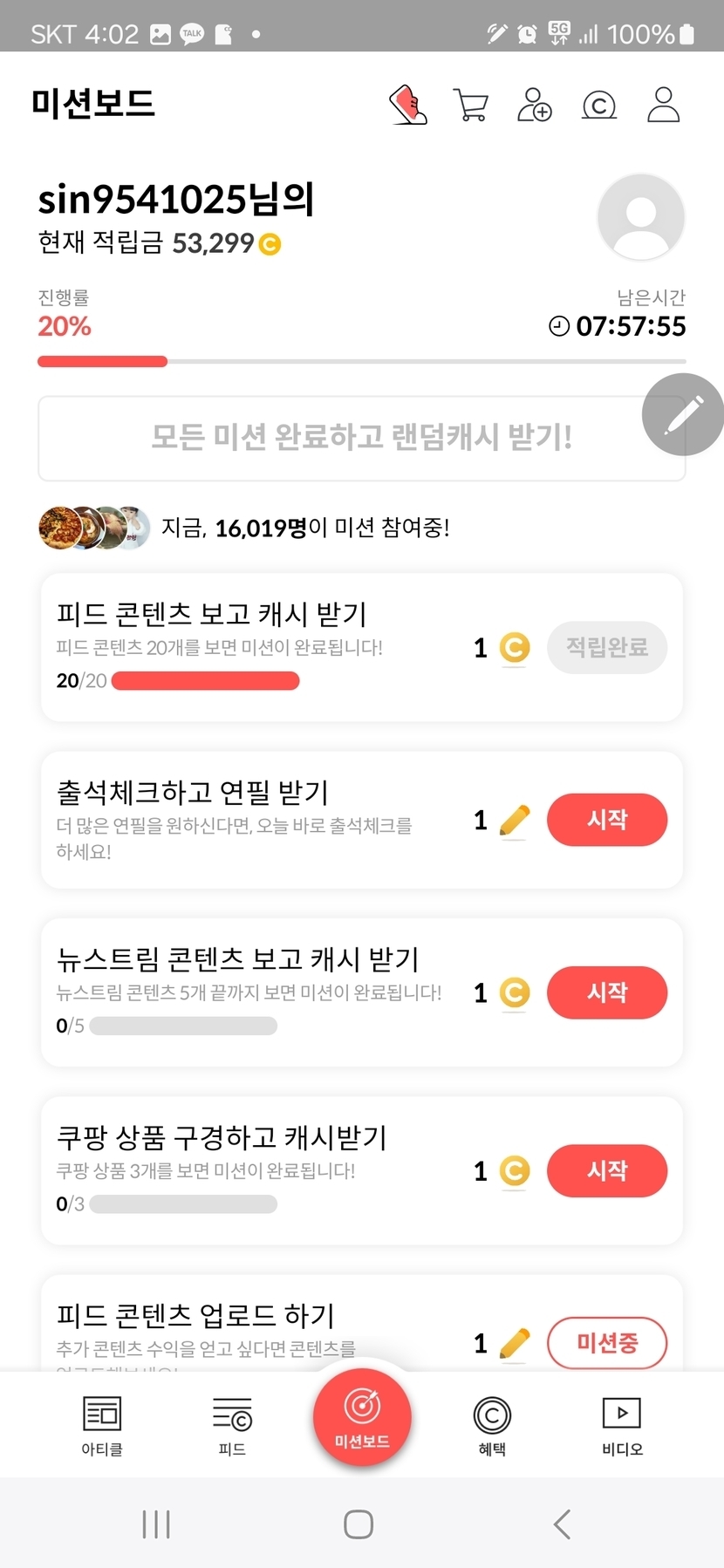Open the shopping cart
Screen dimensions: 724x1568
click(x=471, y=105)
